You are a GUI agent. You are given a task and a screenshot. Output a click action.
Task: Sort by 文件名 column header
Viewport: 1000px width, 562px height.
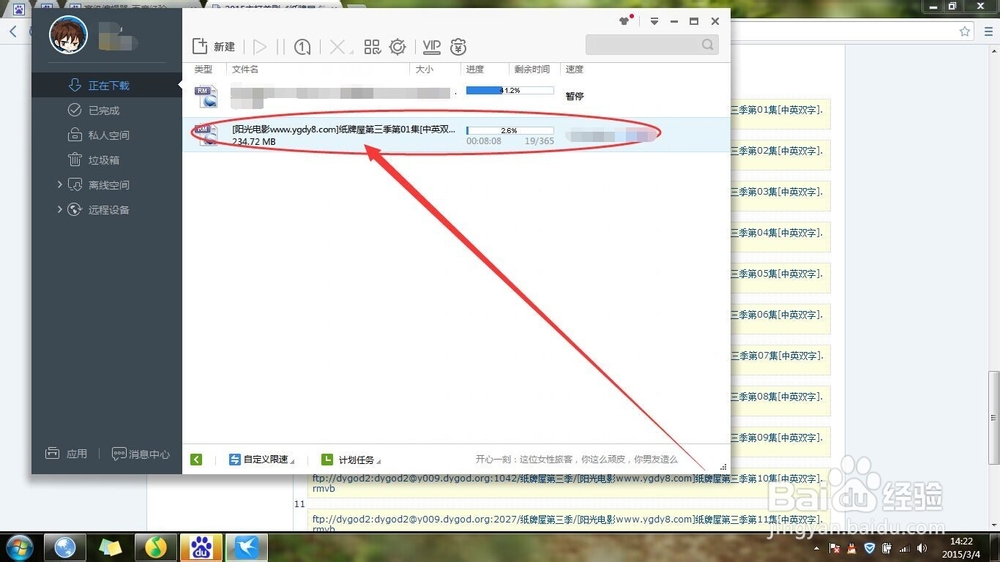tap(245, 69)
